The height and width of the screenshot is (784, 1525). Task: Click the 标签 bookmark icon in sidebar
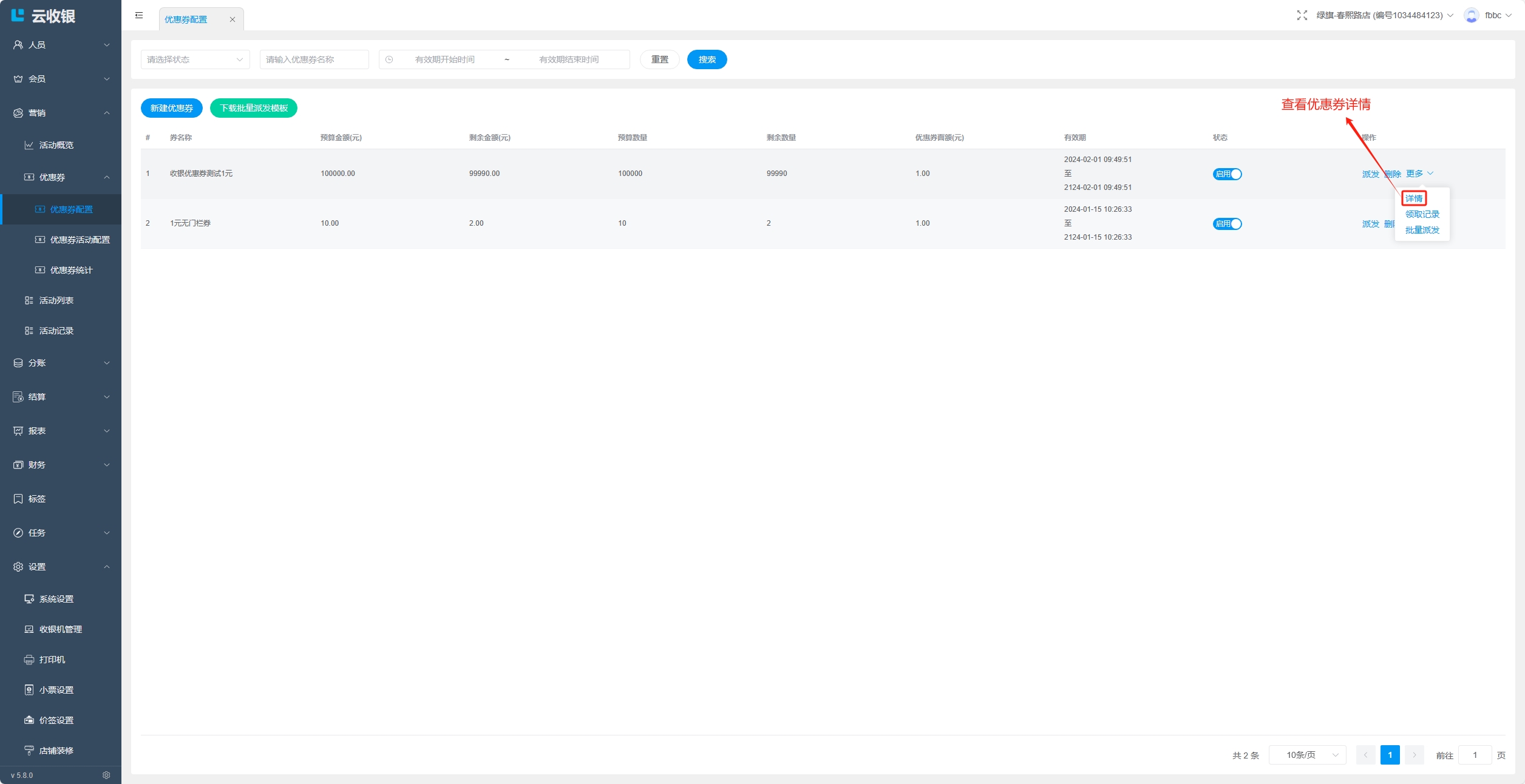(18, 499)
